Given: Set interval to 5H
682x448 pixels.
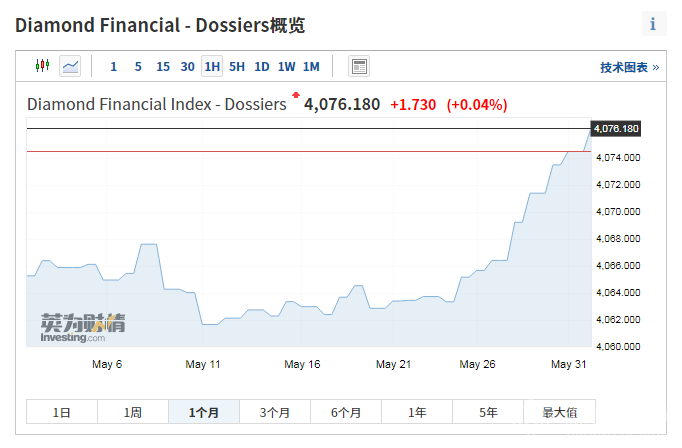Looking at the screenshot, I should [x=236, y=67].
